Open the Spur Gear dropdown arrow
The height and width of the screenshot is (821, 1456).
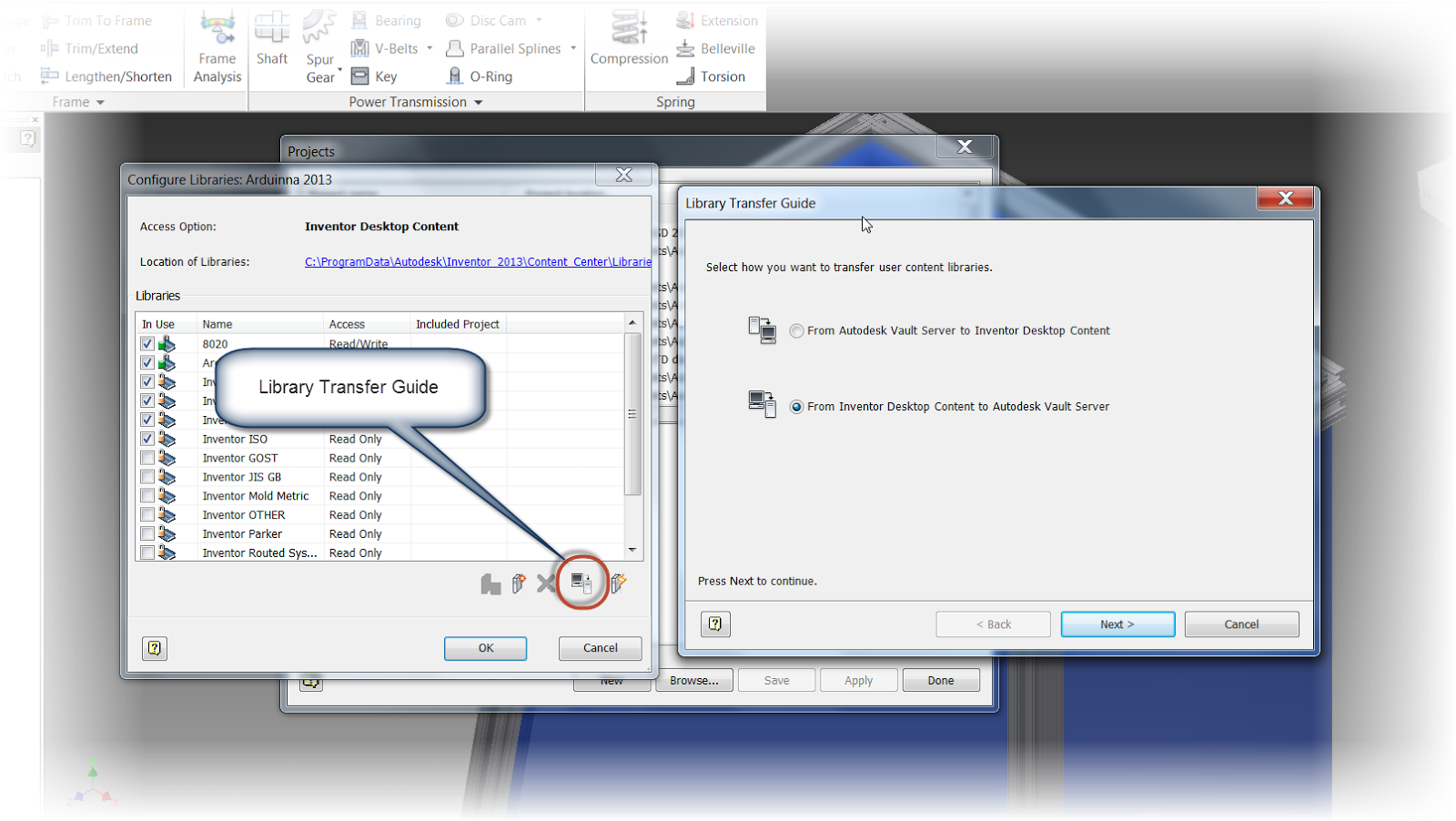tap(339, 69)
